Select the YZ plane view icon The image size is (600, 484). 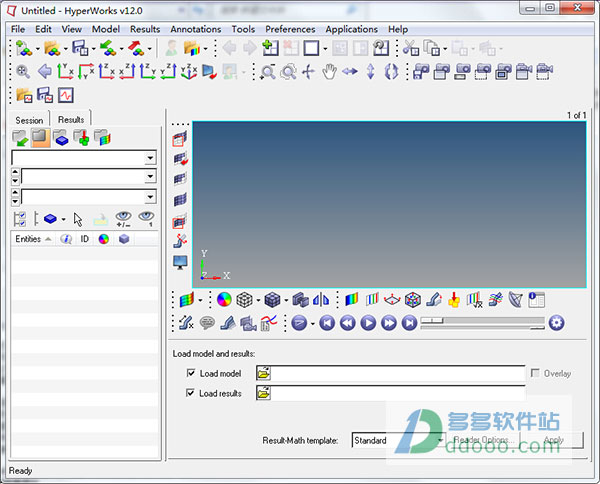pyautogui.click(x=148, y=72)
